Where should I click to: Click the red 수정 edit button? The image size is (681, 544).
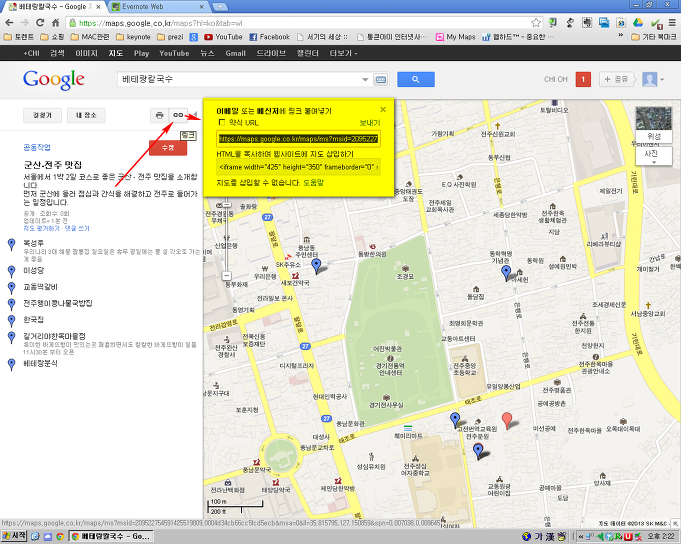click(x=168, y=148)
